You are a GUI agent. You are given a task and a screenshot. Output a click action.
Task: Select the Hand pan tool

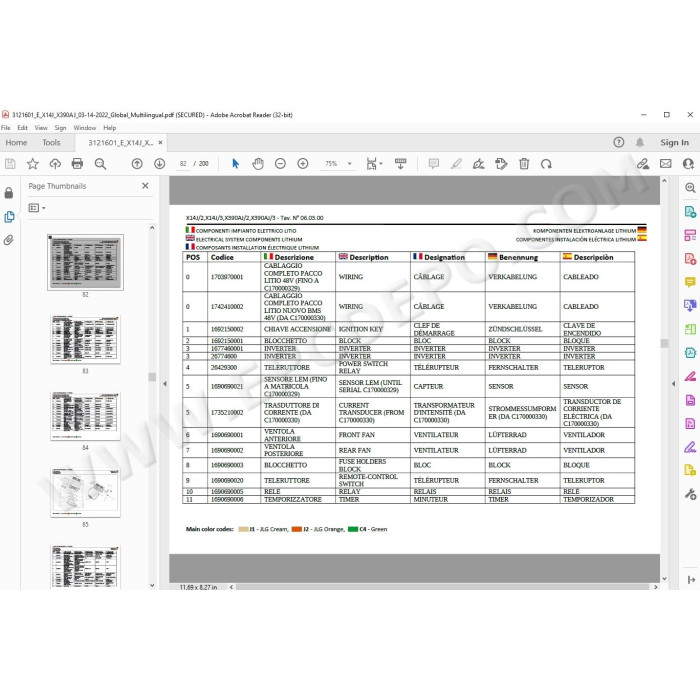(x=258, y=164)
